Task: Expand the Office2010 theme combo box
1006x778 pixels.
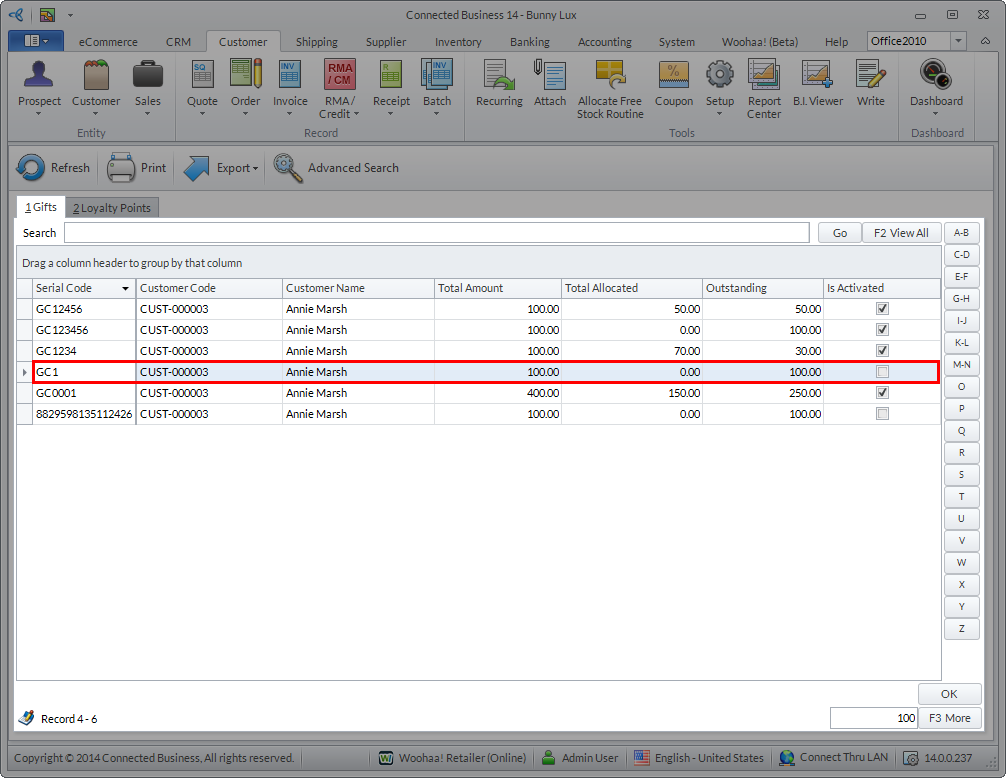Action: point(959,41)
